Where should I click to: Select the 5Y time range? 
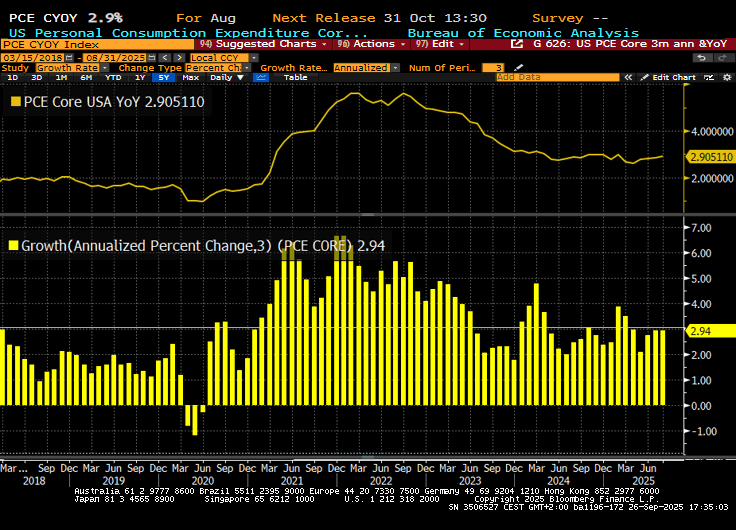[163, 77]
